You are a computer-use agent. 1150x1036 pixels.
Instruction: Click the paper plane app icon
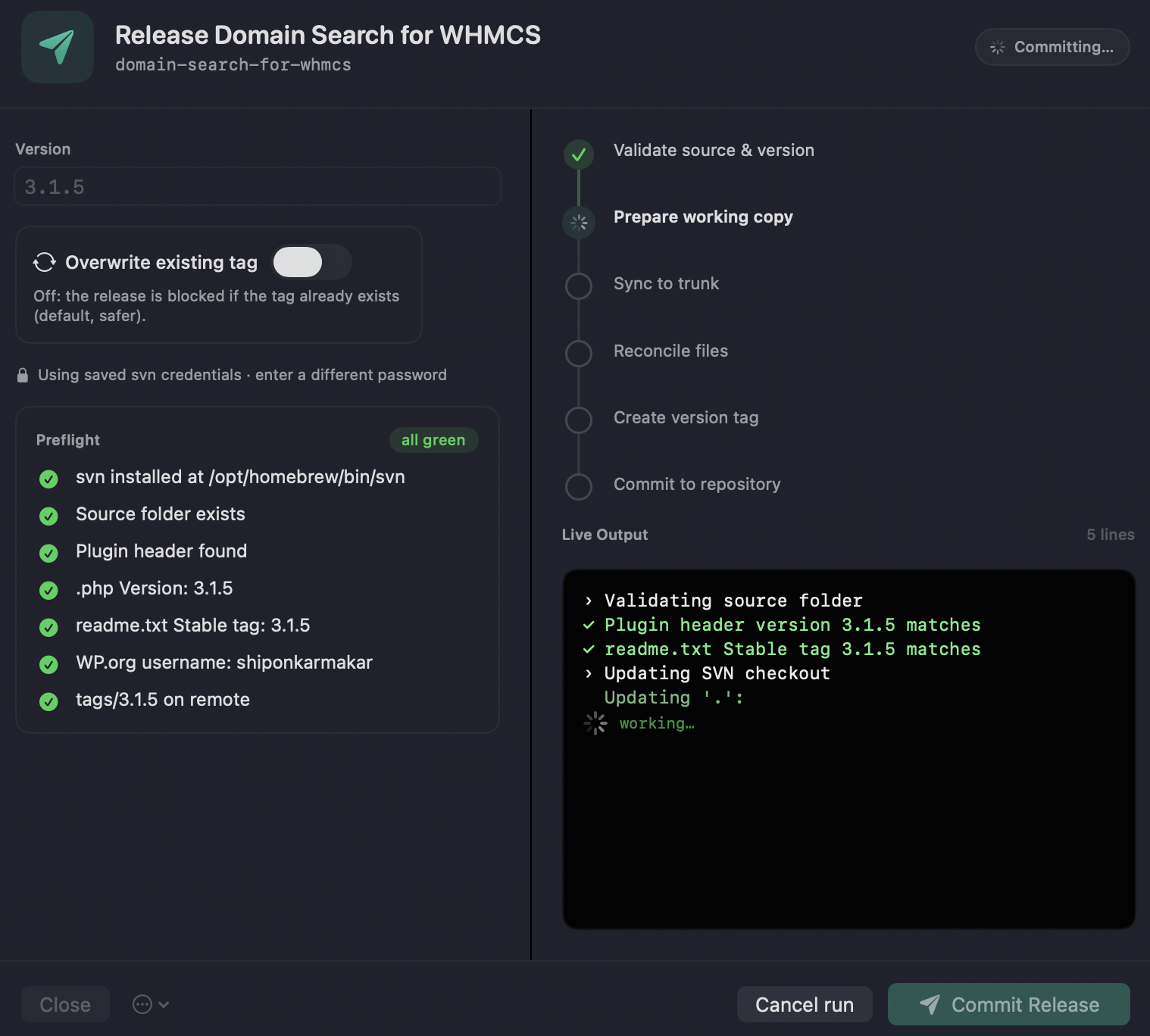tap(58, 47)
